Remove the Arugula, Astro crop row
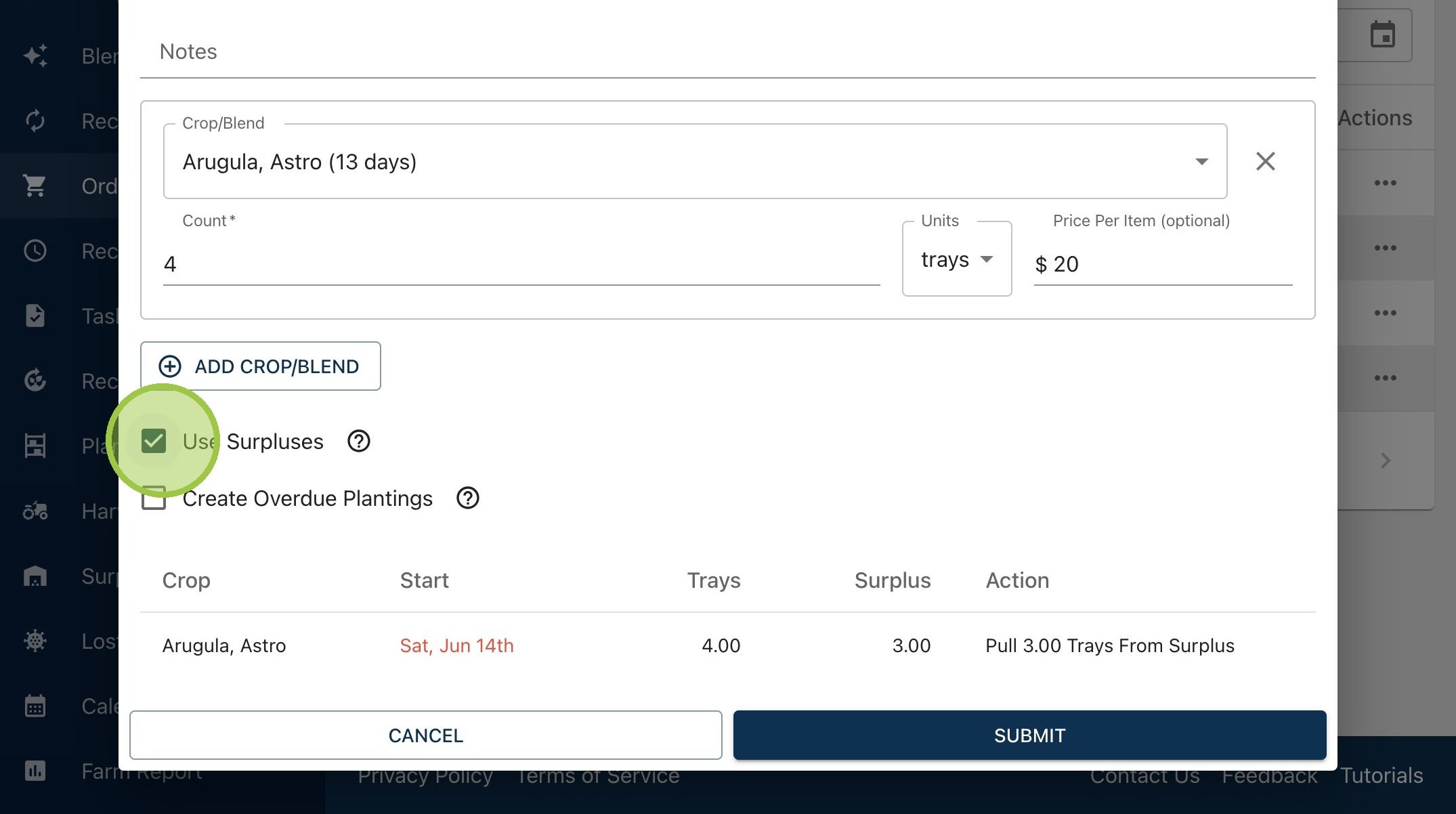Image resolution: width=1456 pixels, height=814 pixels. pyautogui.click(x=1265, y=161)
